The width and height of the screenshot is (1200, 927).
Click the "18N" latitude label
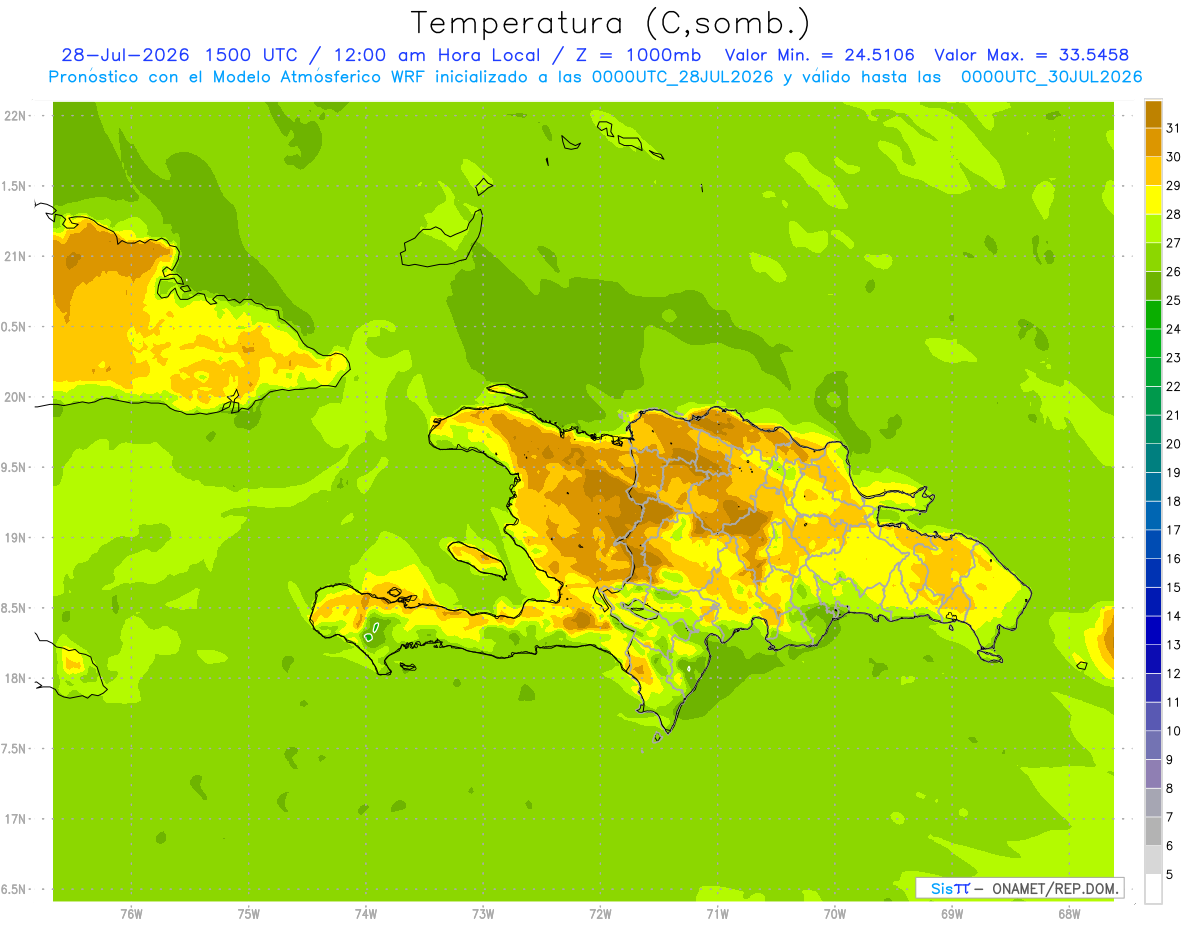(x=14, y=678)
